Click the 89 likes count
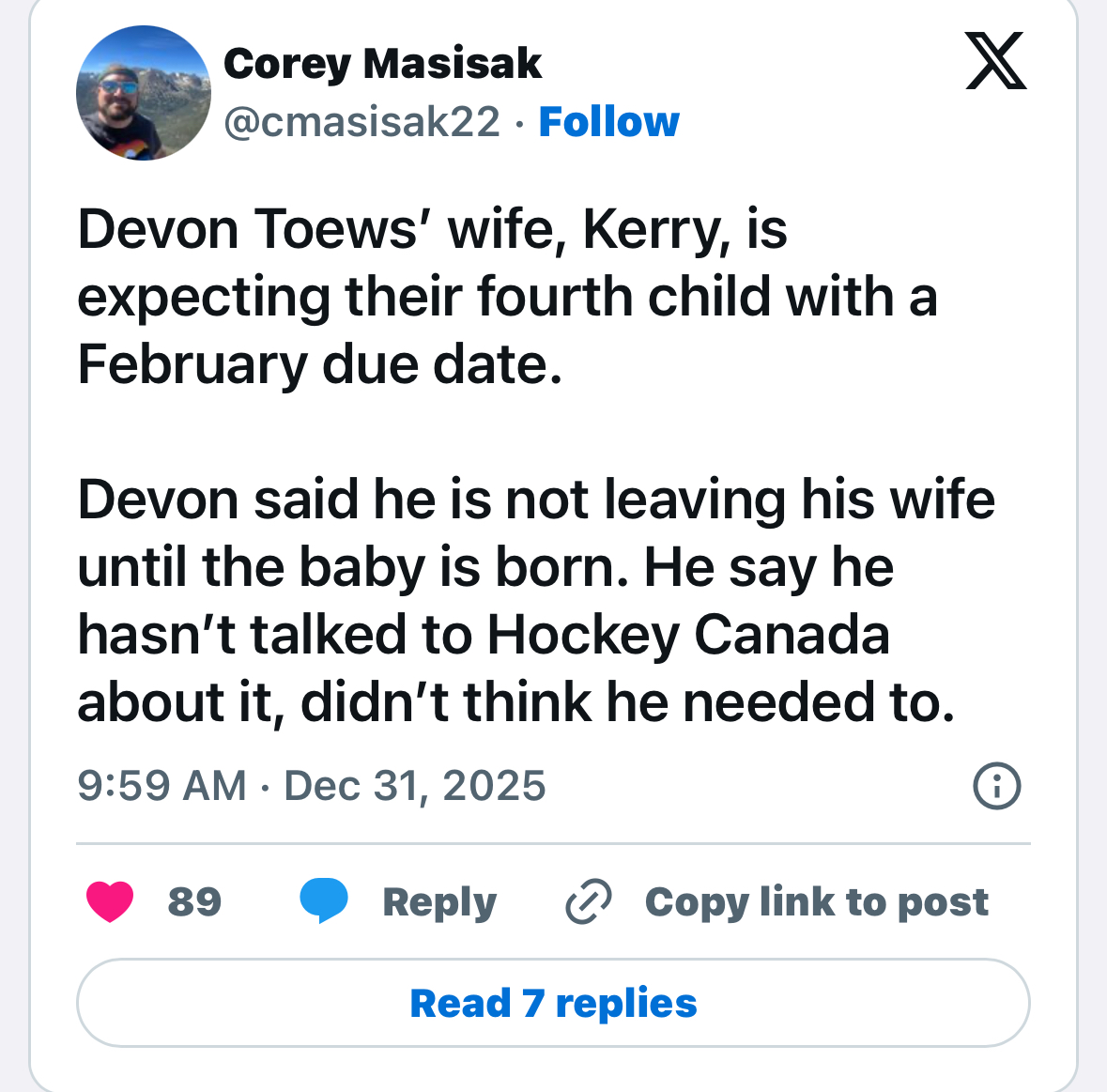 (194, 901)
